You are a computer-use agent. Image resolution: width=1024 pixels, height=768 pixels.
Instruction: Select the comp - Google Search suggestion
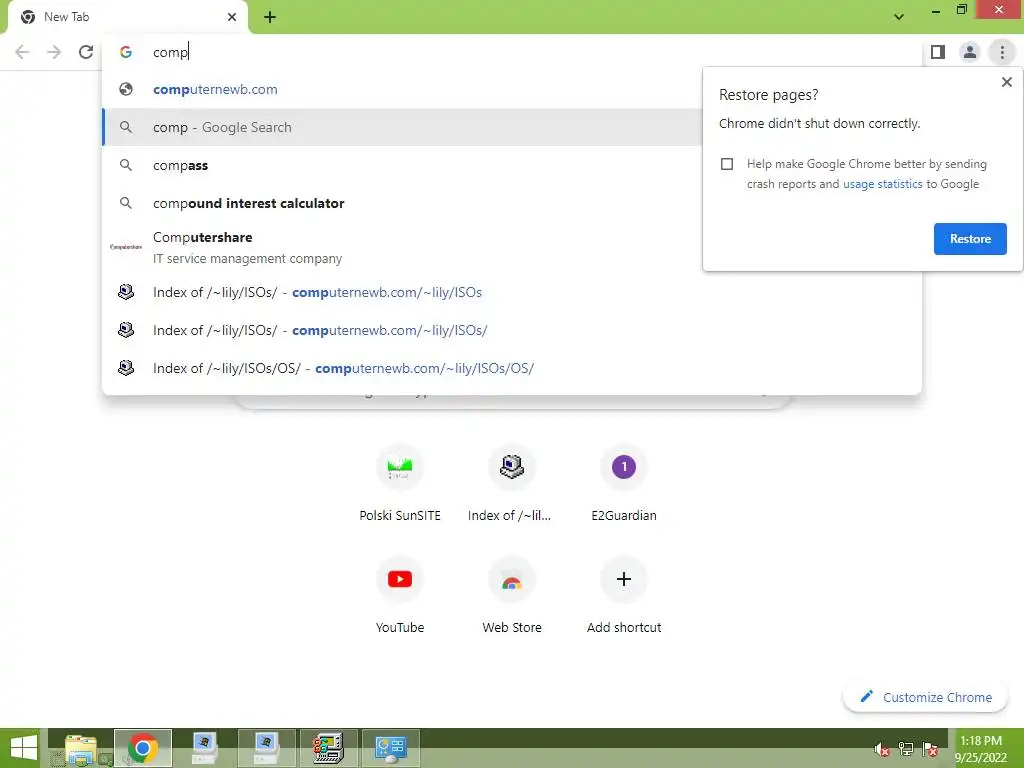point(402,127)
